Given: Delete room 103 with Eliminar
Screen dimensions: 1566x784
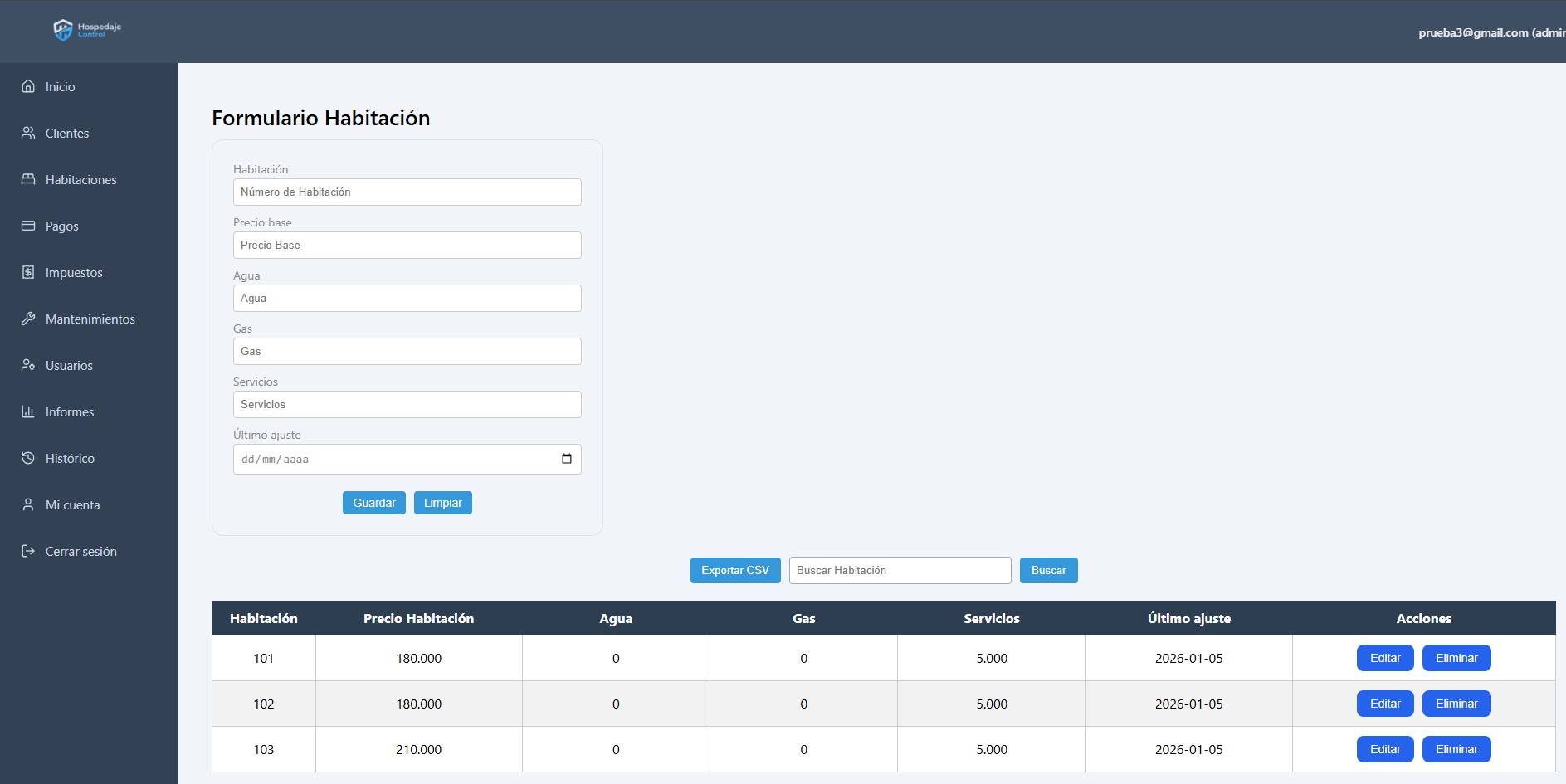Looking at the screenshot, I should [x=1456, y=749].
